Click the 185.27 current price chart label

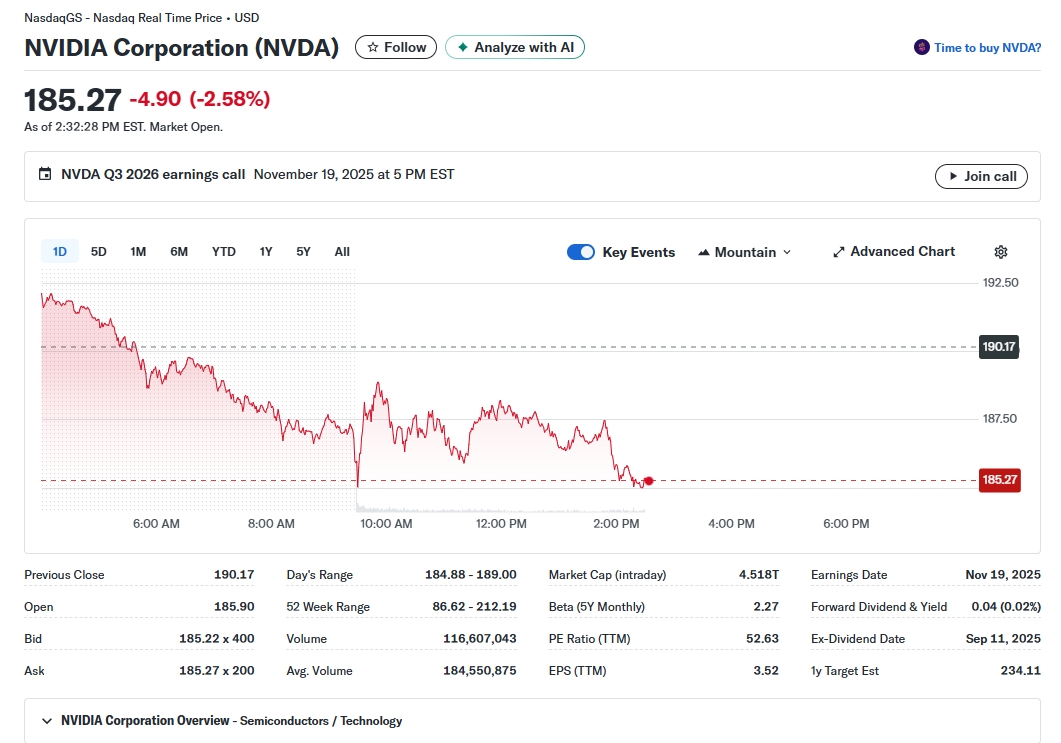(998, 480)
